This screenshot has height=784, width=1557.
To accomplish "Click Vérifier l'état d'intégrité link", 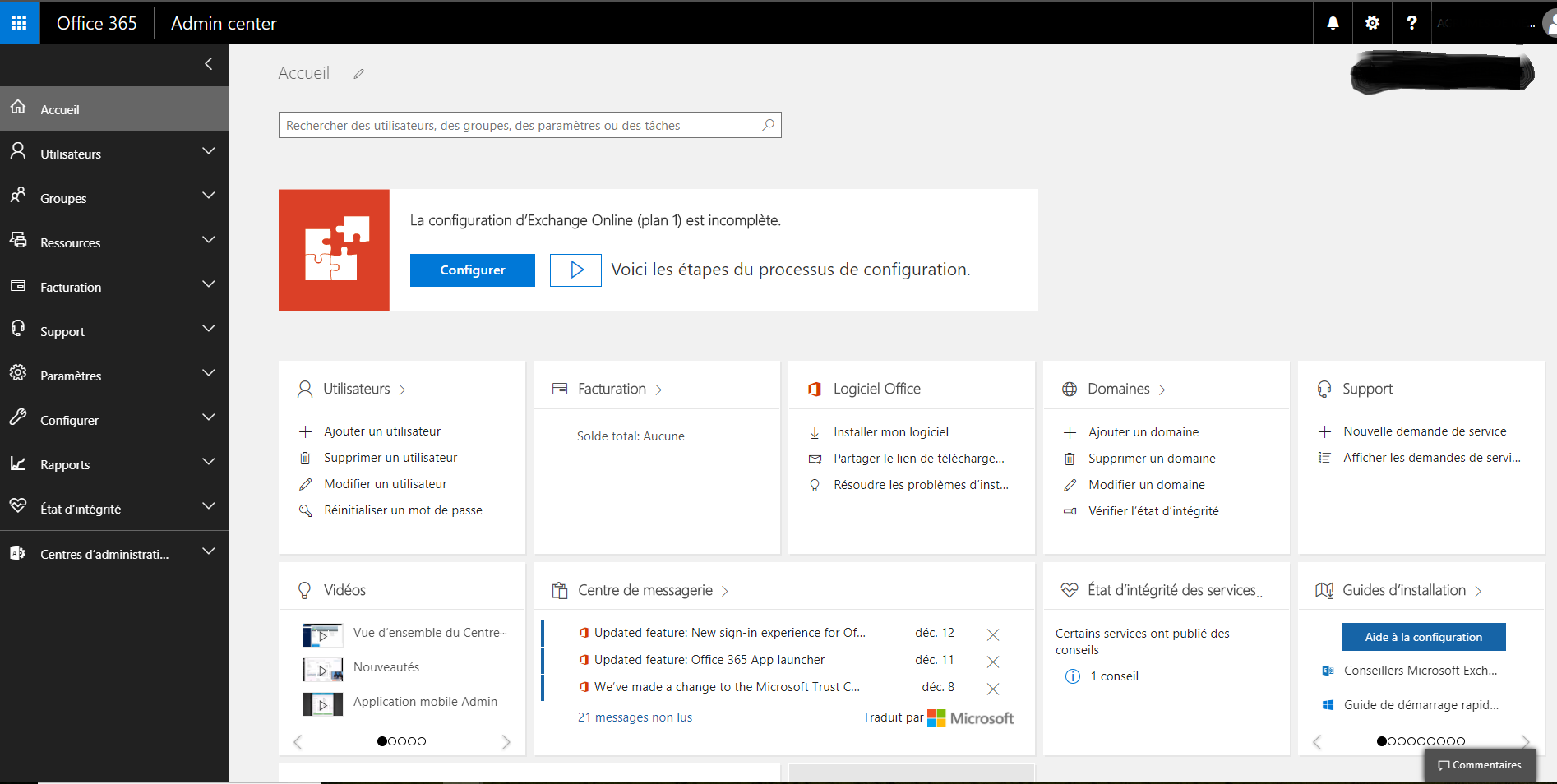I will click(1153, 511).
